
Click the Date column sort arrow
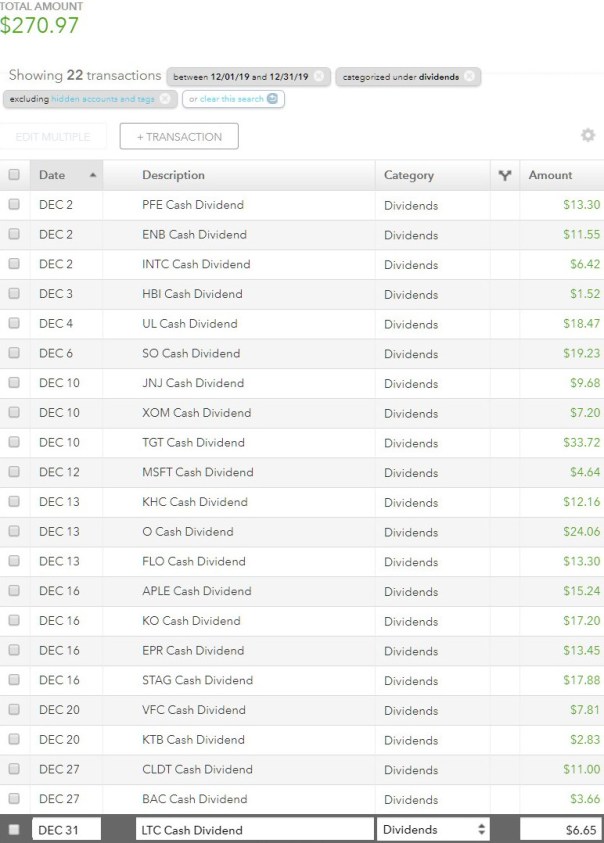pos(93,175)
